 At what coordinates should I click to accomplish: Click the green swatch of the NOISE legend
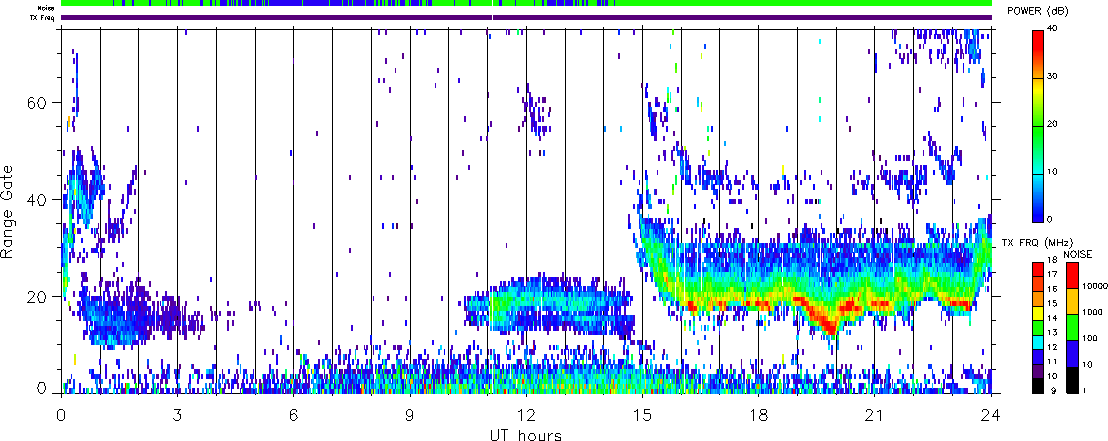[x=1071, y=327]
